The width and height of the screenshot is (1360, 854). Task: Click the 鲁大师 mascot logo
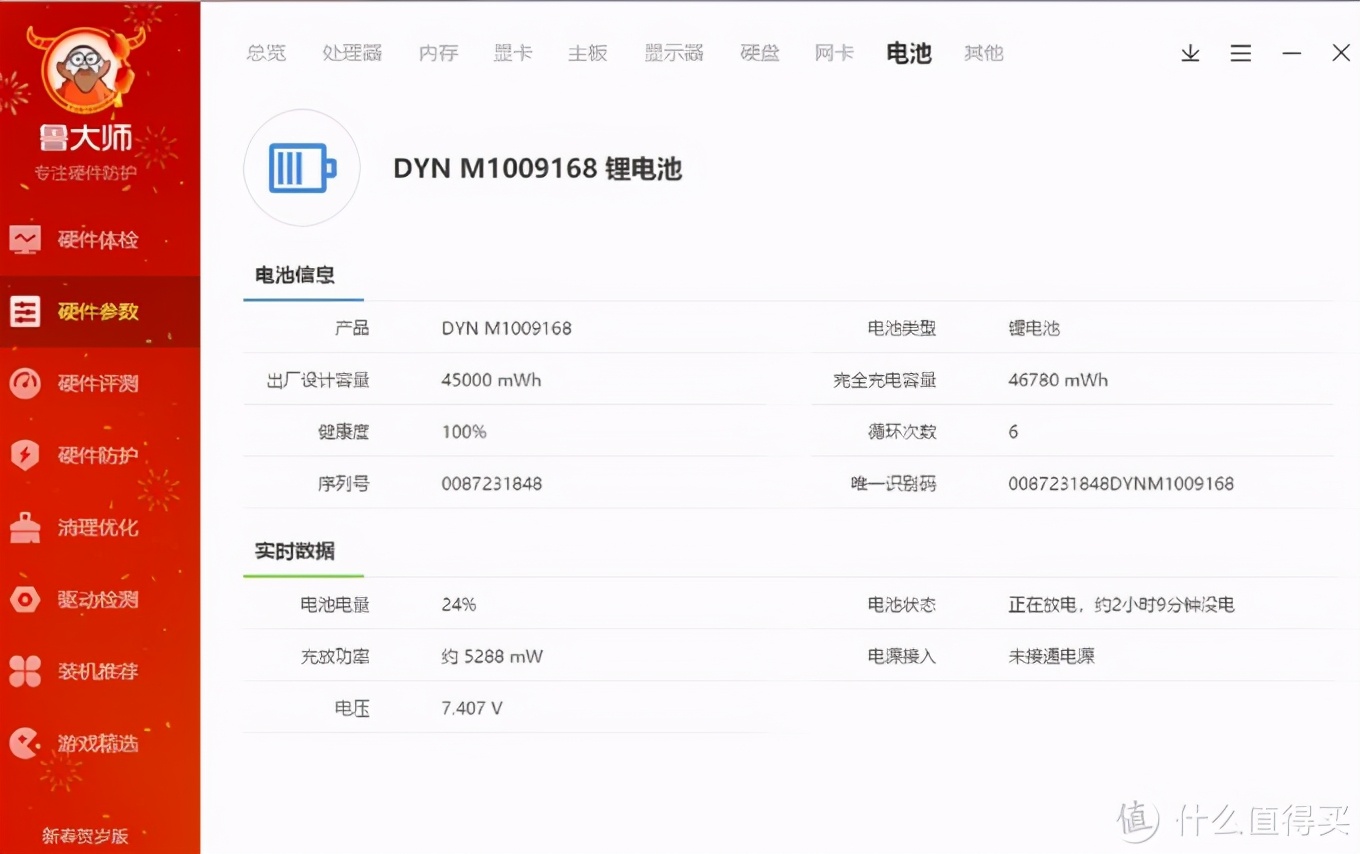[x=83, y=70]
